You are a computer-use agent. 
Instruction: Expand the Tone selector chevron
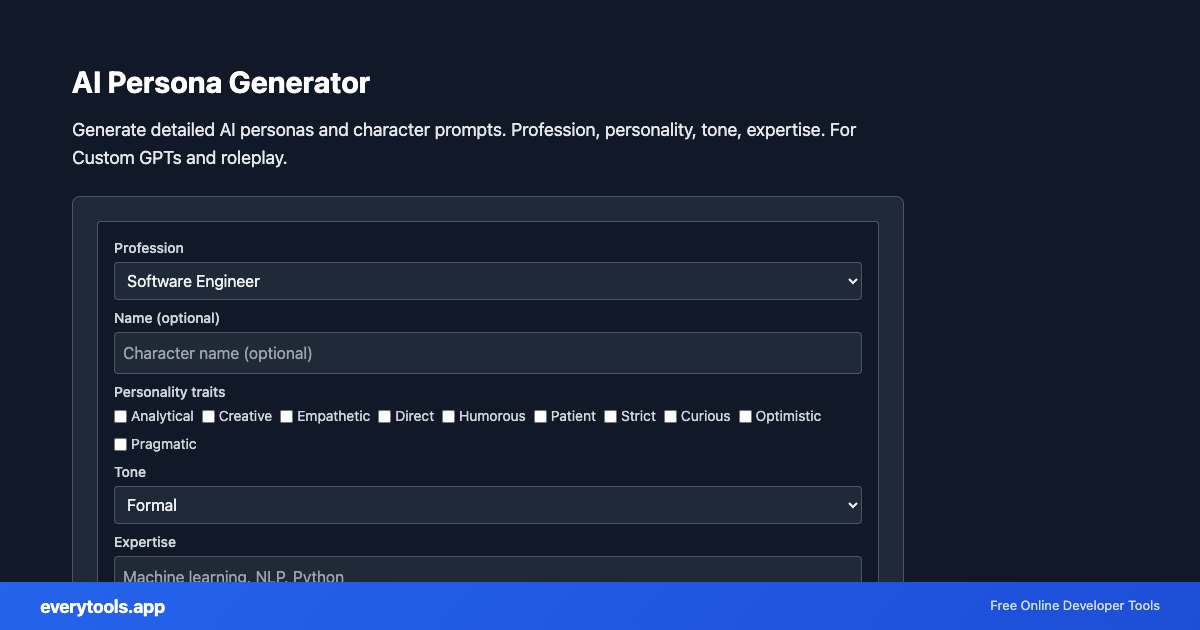[x=851, y=505]
